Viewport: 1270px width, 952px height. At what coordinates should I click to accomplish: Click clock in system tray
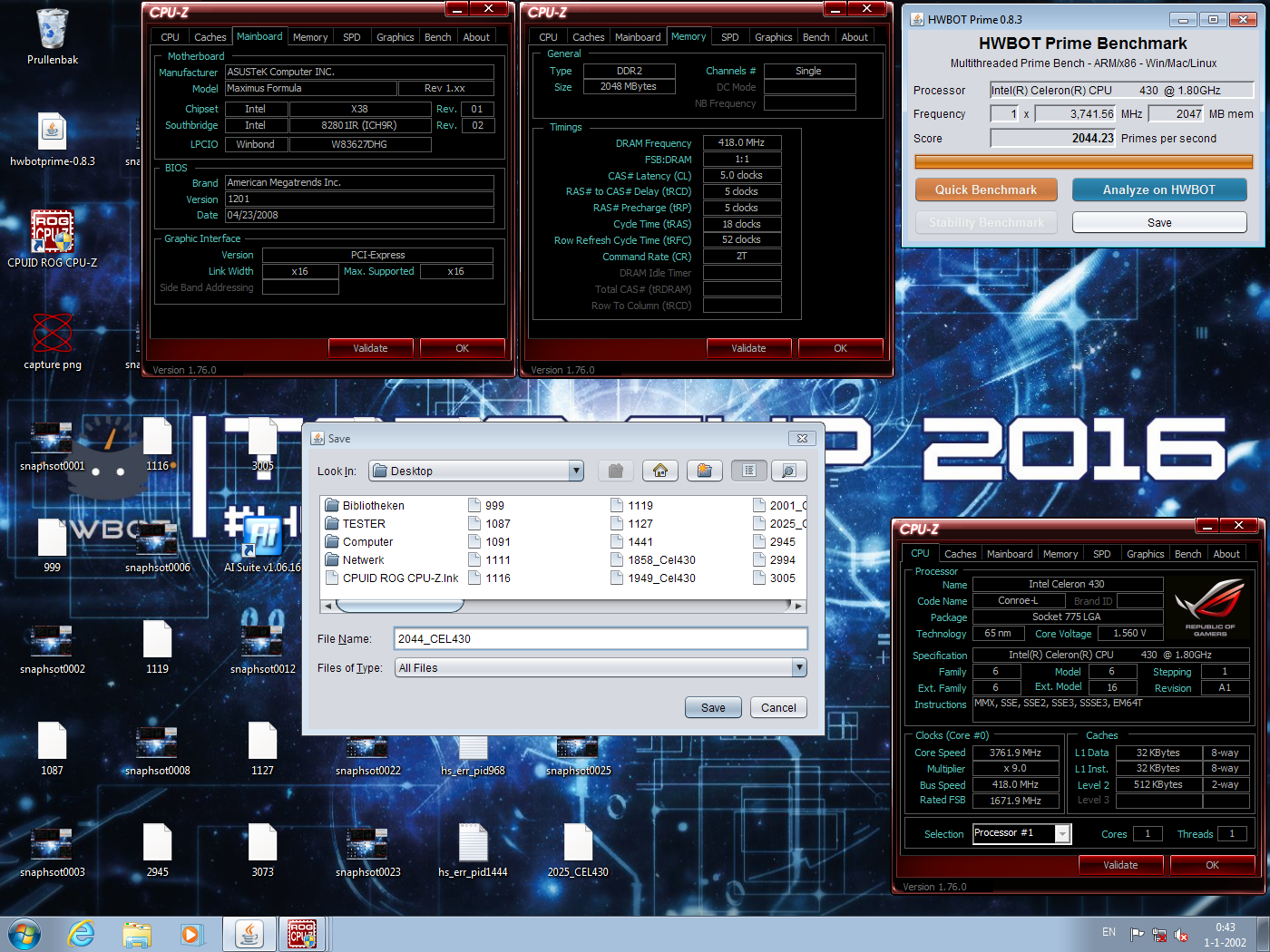pyautogui.click(x=1225, y=935)
